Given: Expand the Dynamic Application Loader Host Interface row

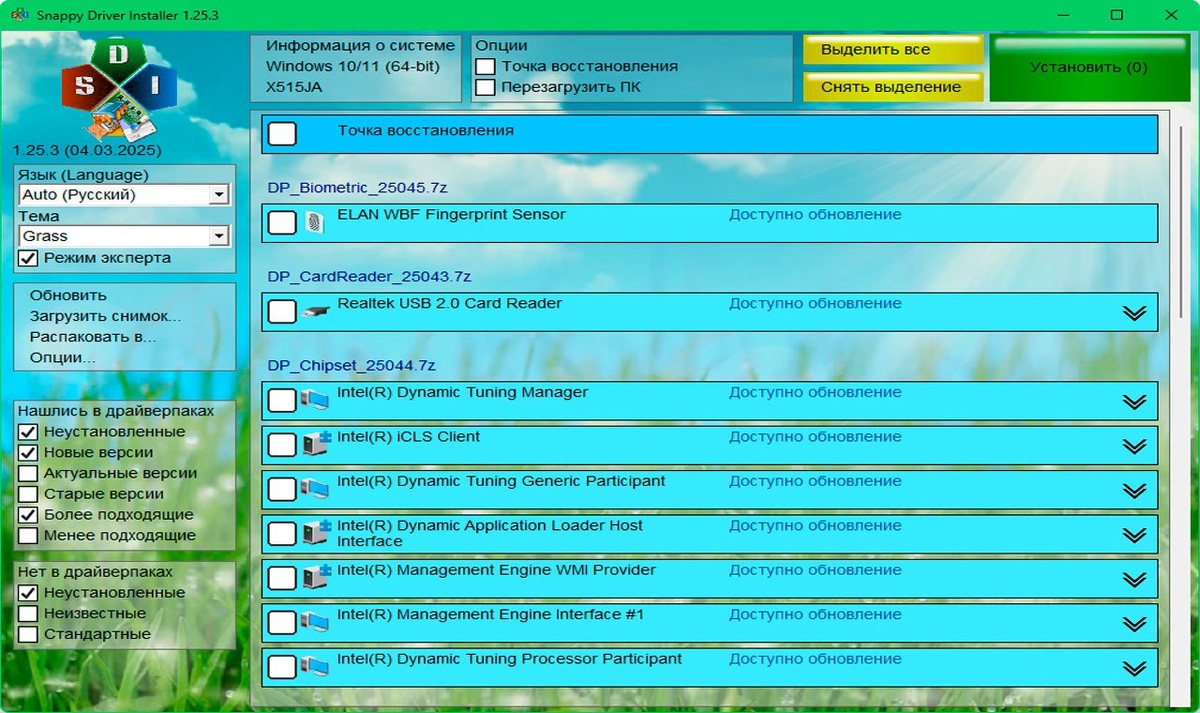Looking at the screenshot, I should pos(1134,535).
